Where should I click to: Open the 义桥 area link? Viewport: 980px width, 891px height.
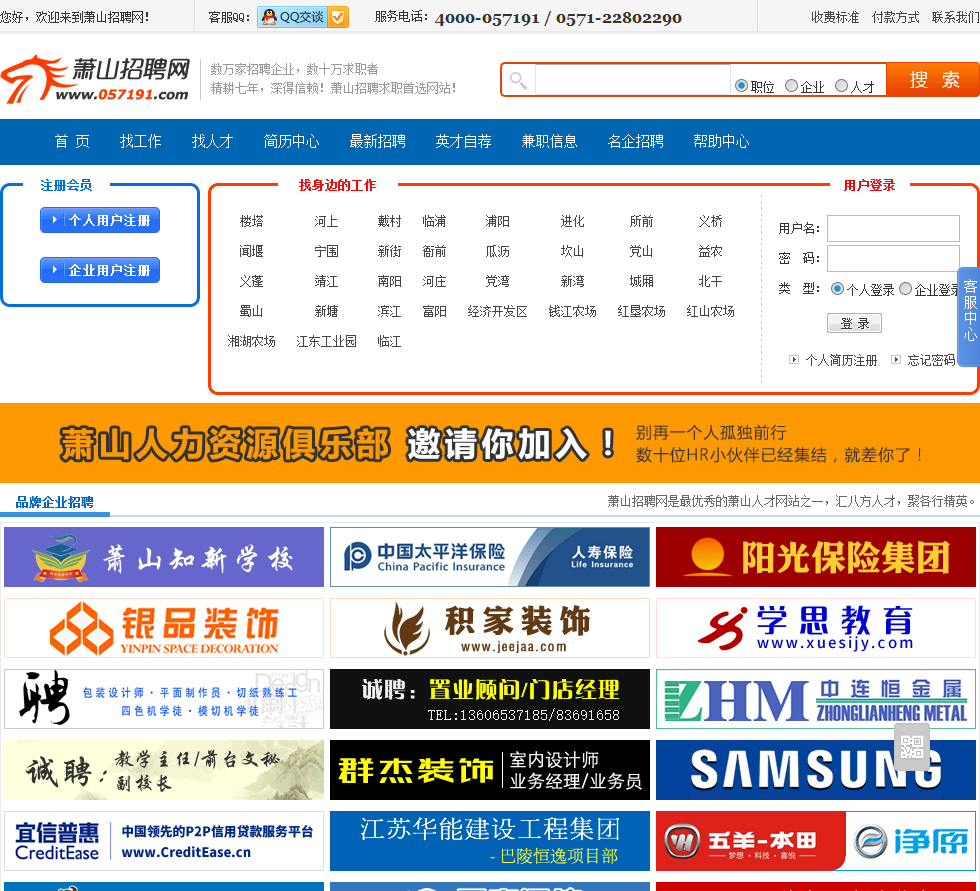(710, 221)
